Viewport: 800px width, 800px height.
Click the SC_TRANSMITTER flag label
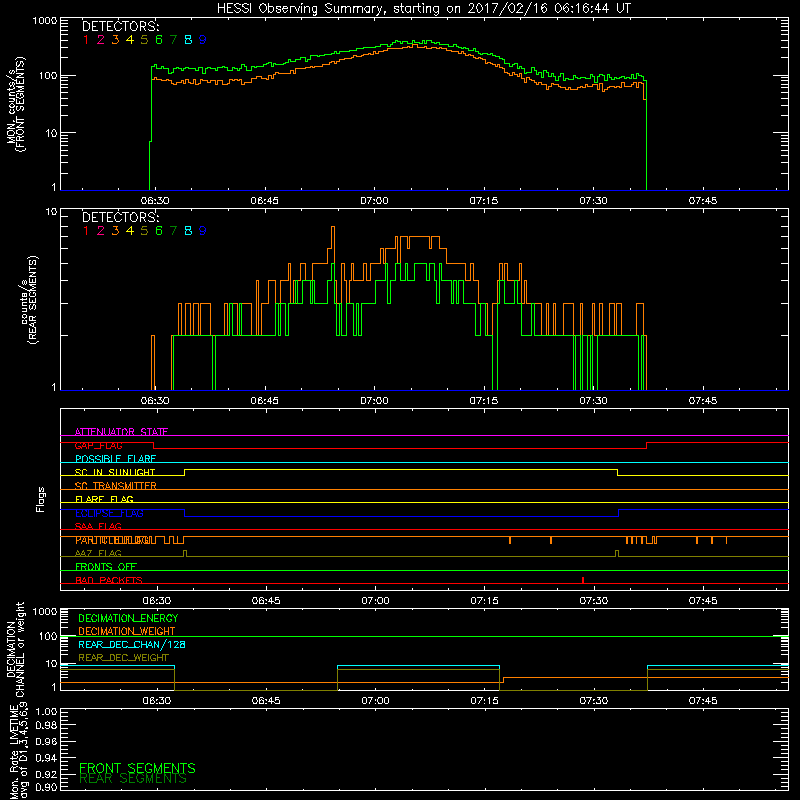tap(115, 485)
